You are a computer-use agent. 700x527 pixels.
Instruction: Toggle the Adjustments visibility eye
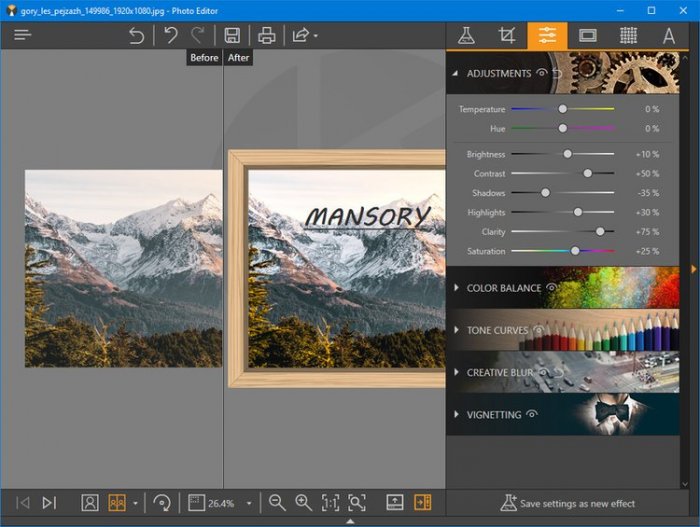542,73
